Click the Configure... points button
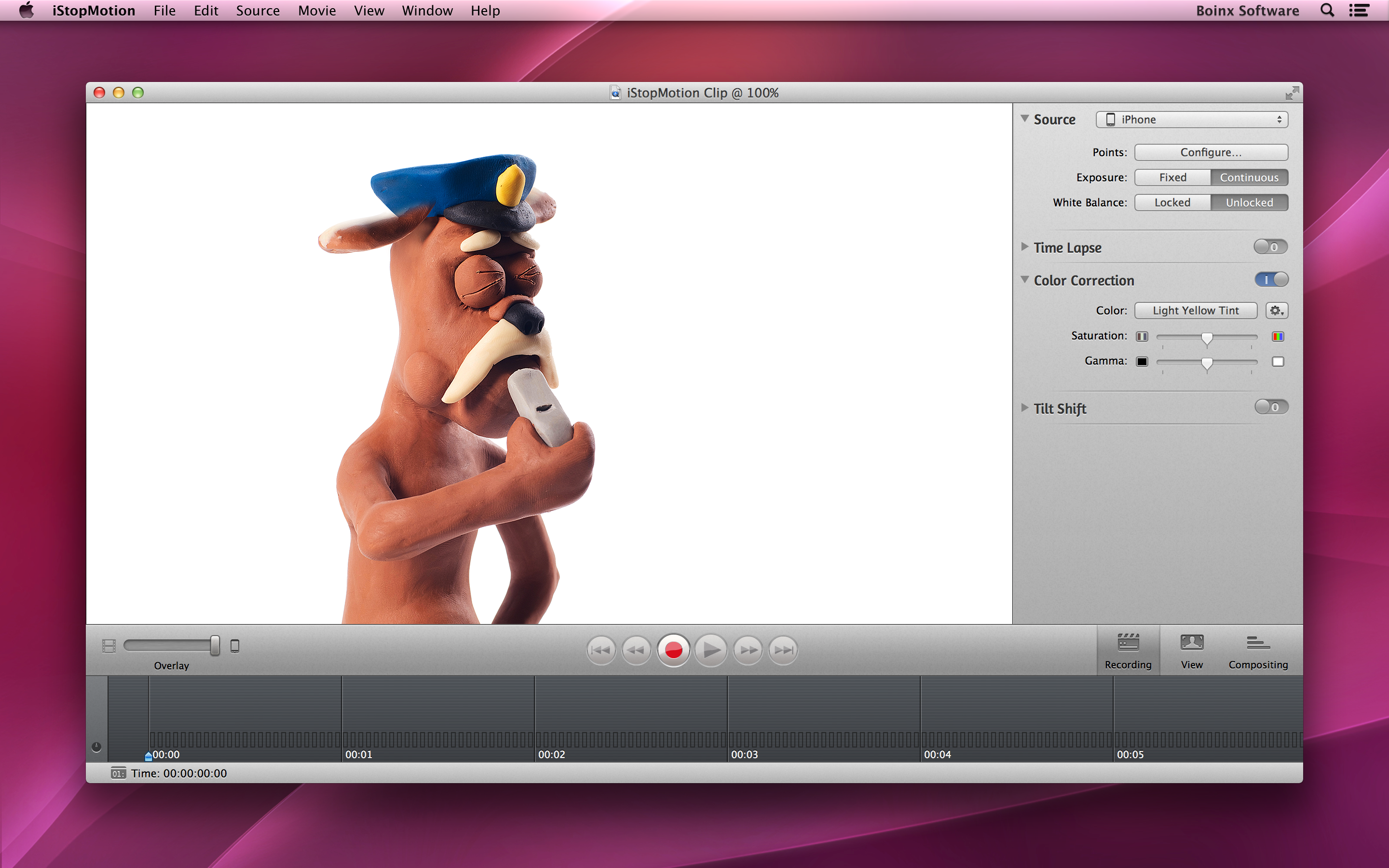This screenshot has height=868, width=1389. coord(1211,152)
